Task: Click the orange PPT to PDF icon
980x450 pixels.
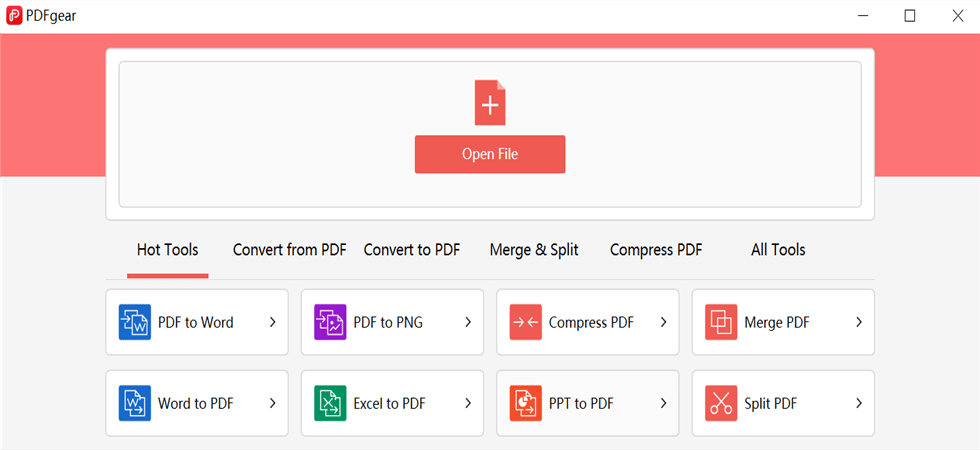Action: [526, 403]
